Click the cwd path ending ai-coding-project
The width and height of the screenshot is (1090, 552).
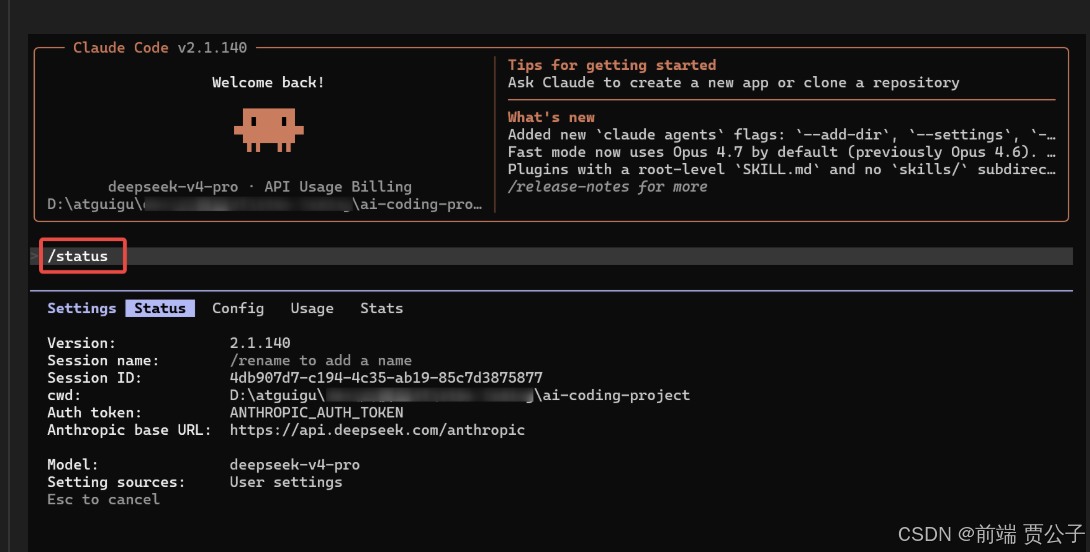459,395
